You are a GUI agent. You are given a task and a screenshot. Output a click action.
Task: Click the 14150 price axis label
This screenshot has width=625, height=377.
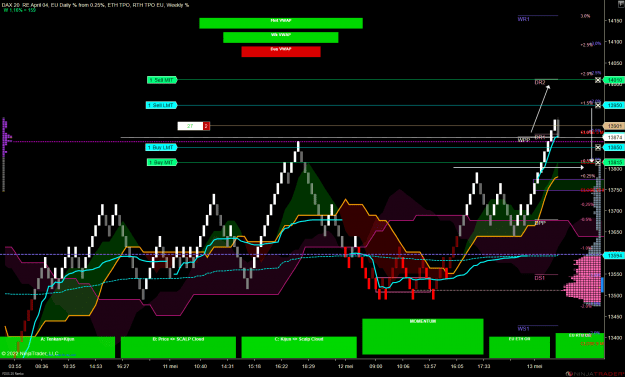click(x=615, y=21)
